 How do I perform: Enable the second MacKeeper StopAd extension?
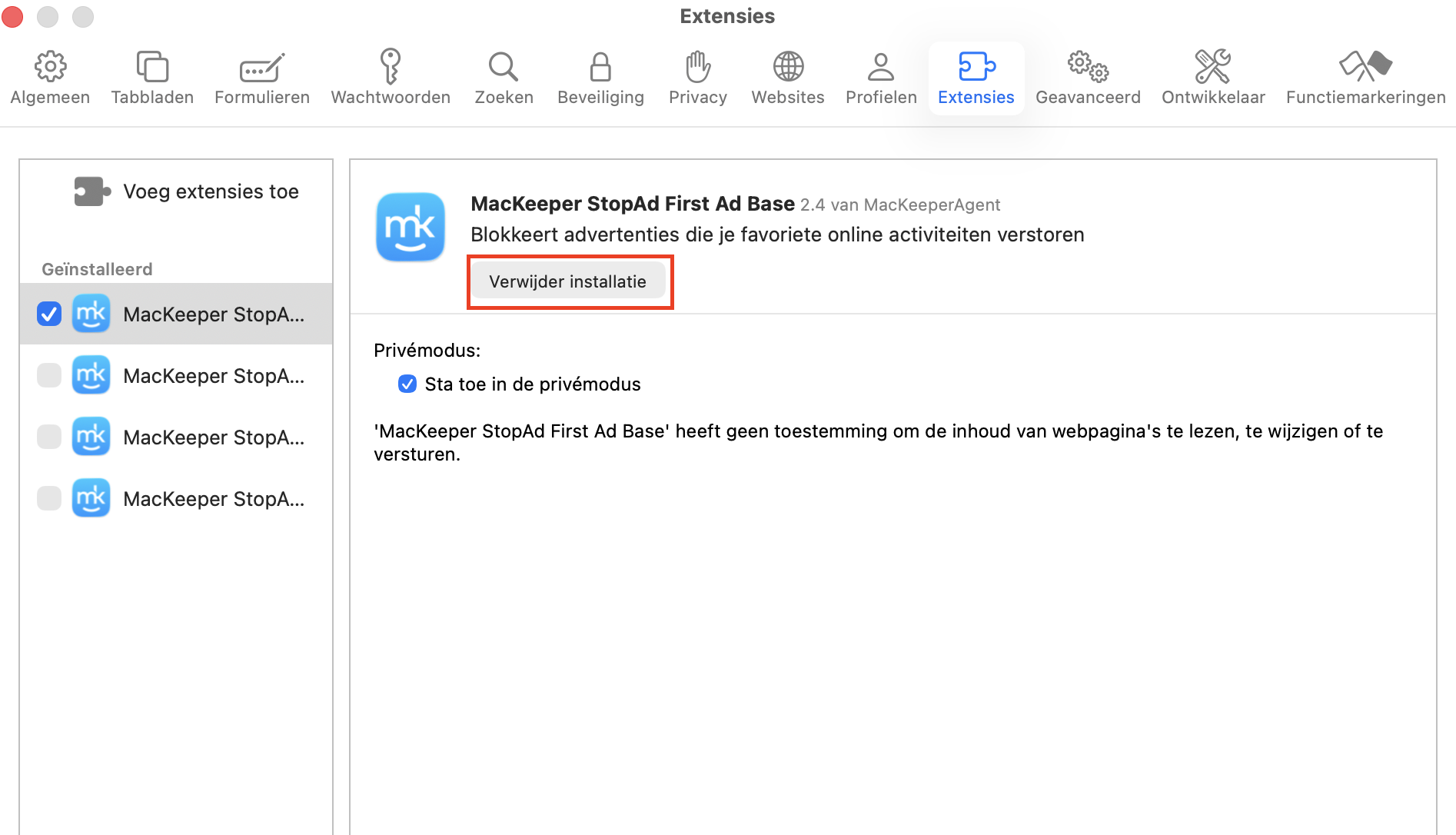click(x=49, y=375)
